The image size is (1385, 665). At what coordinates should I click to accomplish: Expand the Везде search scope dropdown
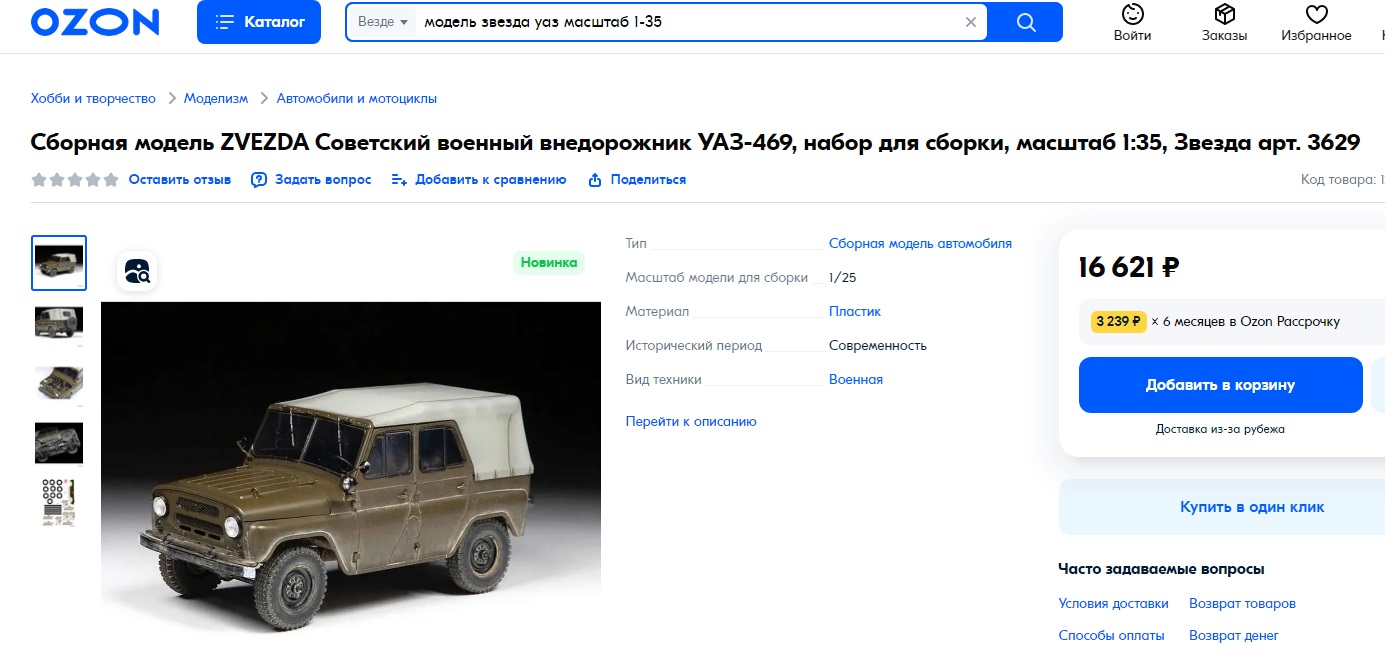click(383, 22)
